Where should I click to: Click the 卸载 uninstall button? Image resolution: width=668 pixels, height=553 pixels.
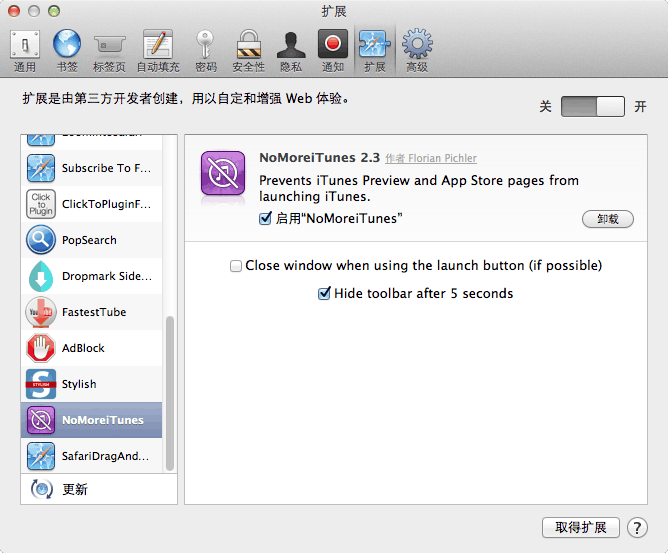(608, 219)
